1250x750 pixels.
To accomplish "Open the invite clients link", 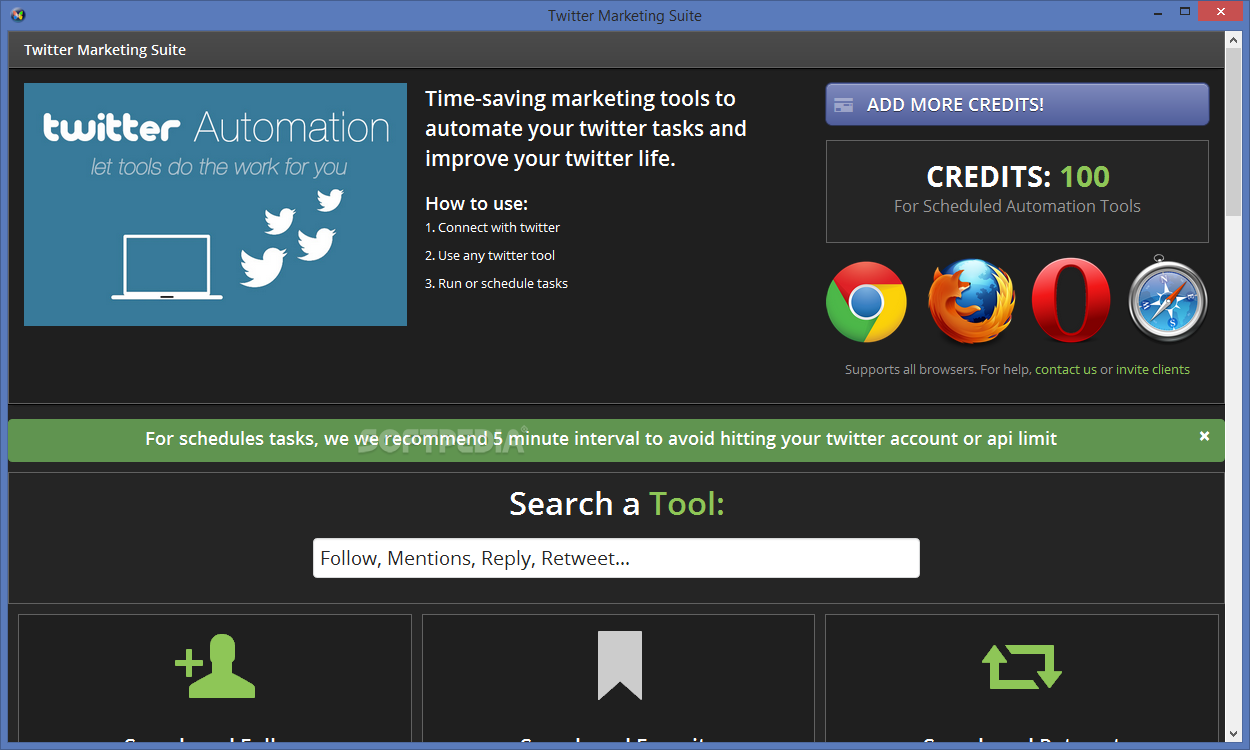I will (x=1153, y=369).
